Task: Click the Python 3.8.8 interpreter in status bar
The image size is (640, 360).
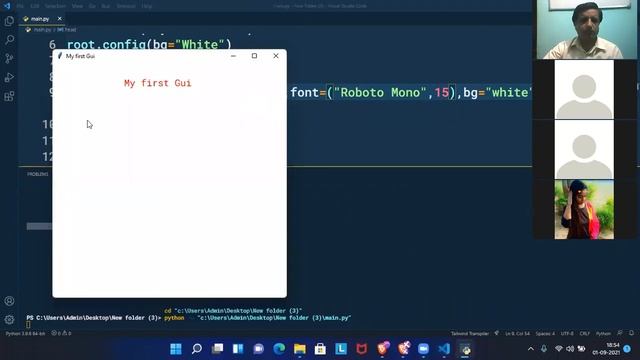Action: [x=25, y=333]
